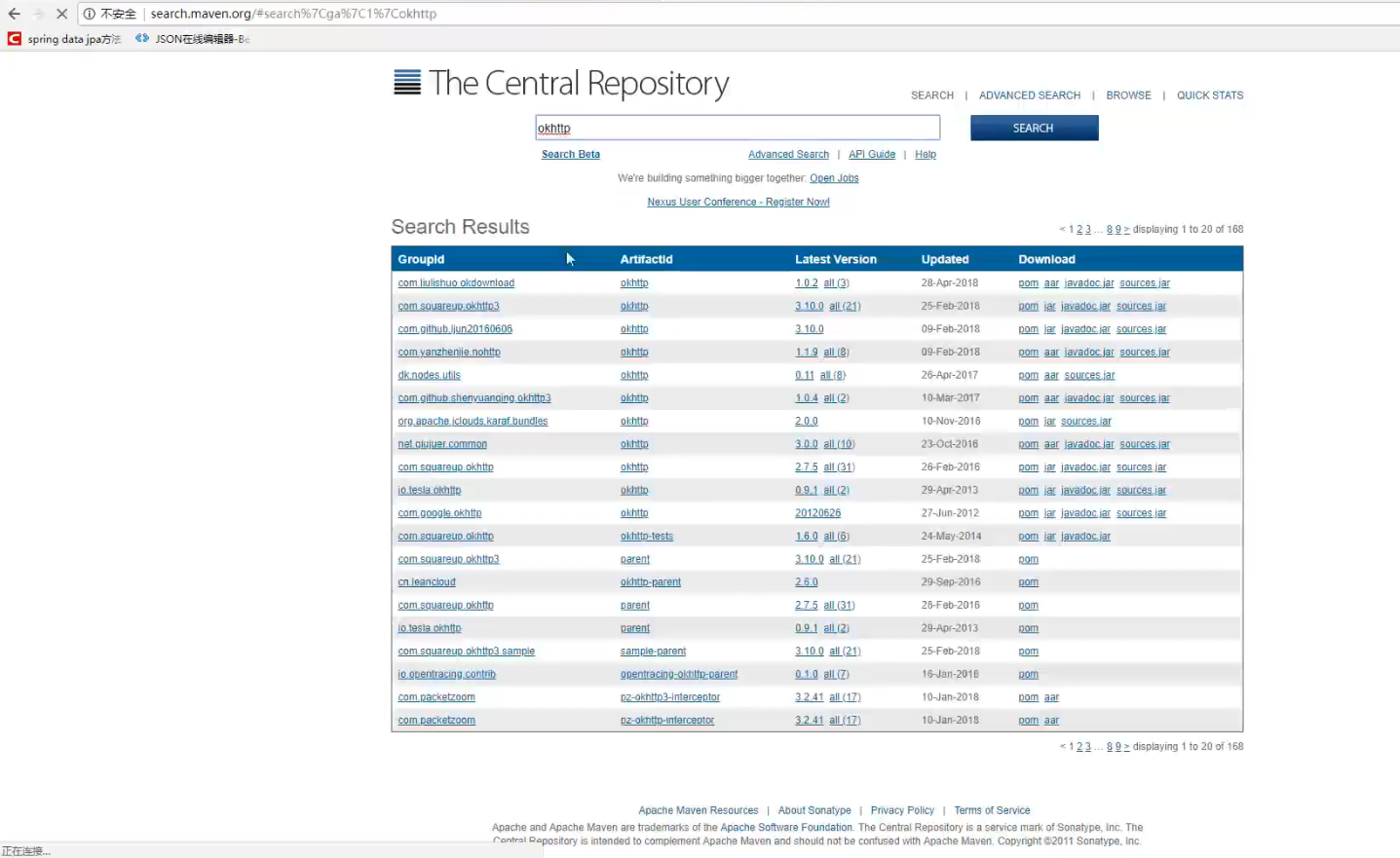Click the Central Repository logo icon
Image resolution: width=1400 pixels, height=858 pixels.
[x=407, y=83]
